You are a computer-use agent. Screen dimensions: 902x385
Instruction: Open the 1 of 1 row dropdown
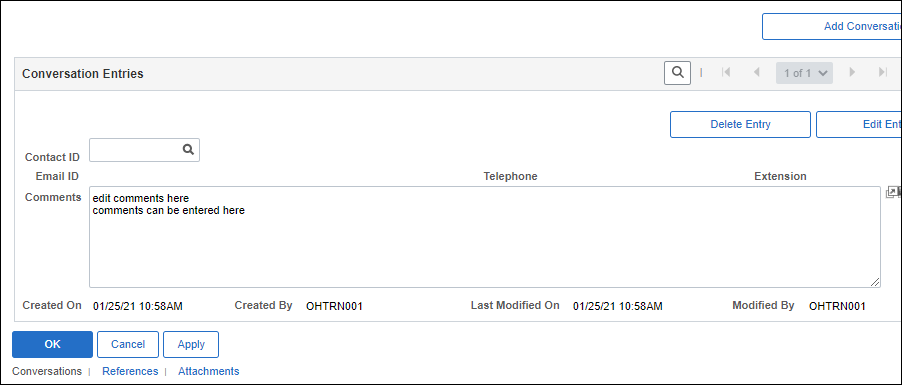pos(804,73)
